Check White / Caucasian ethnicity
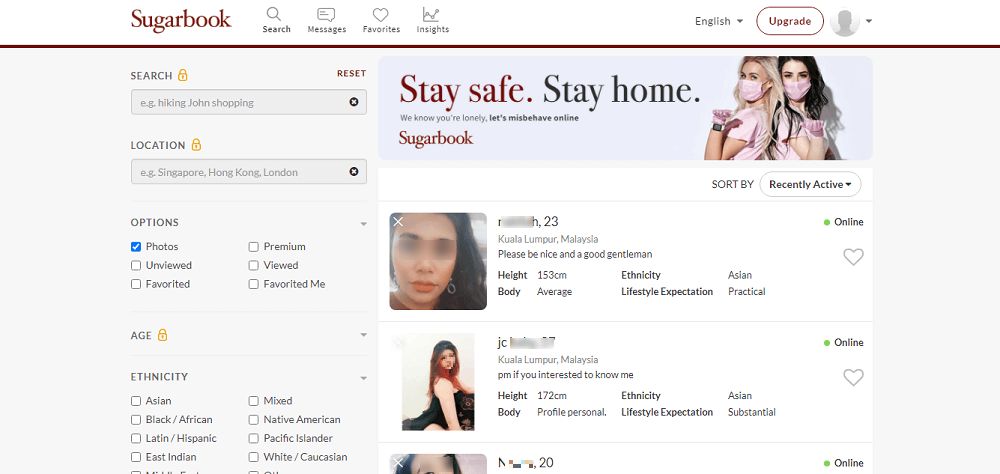1000x474 pixels. 254,457
